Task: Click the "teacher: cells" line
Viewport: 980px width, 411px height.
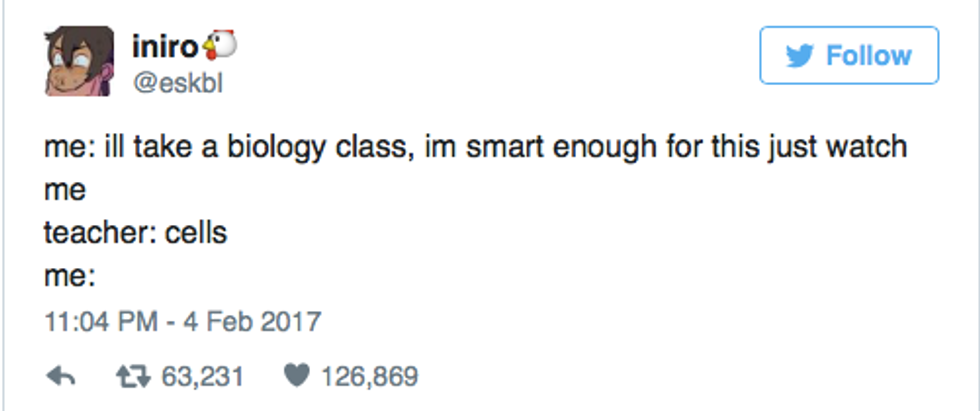Action: pos(135,233)
